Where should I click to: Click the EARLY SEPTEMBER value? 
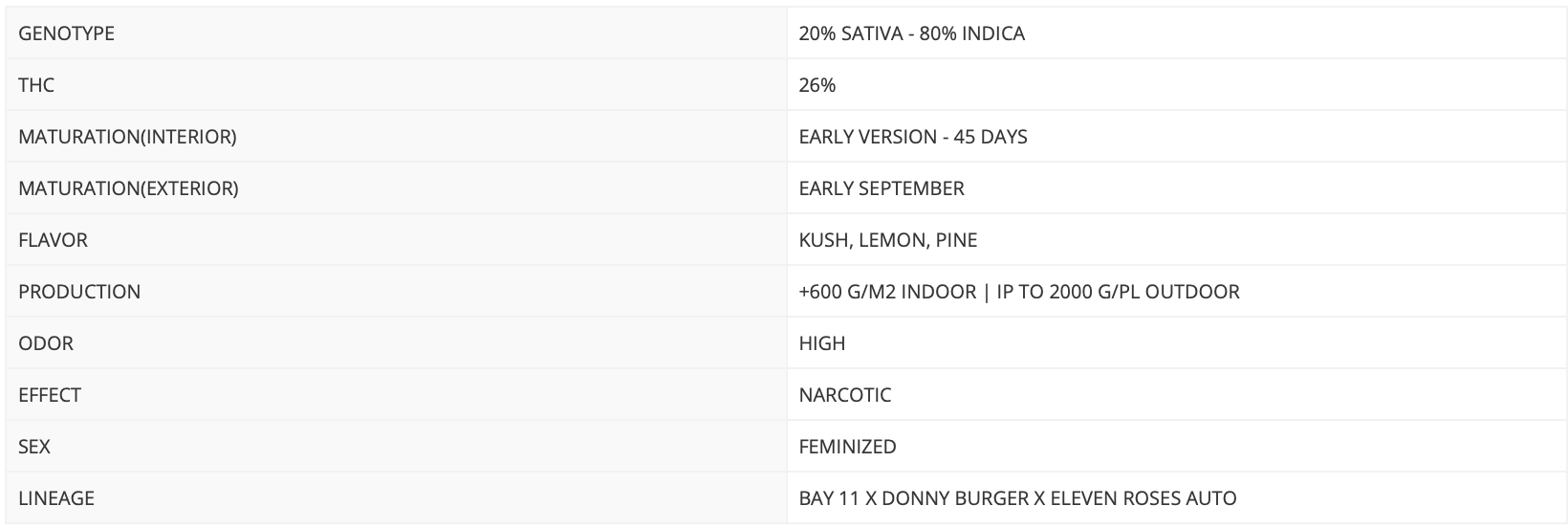(882, 188)
